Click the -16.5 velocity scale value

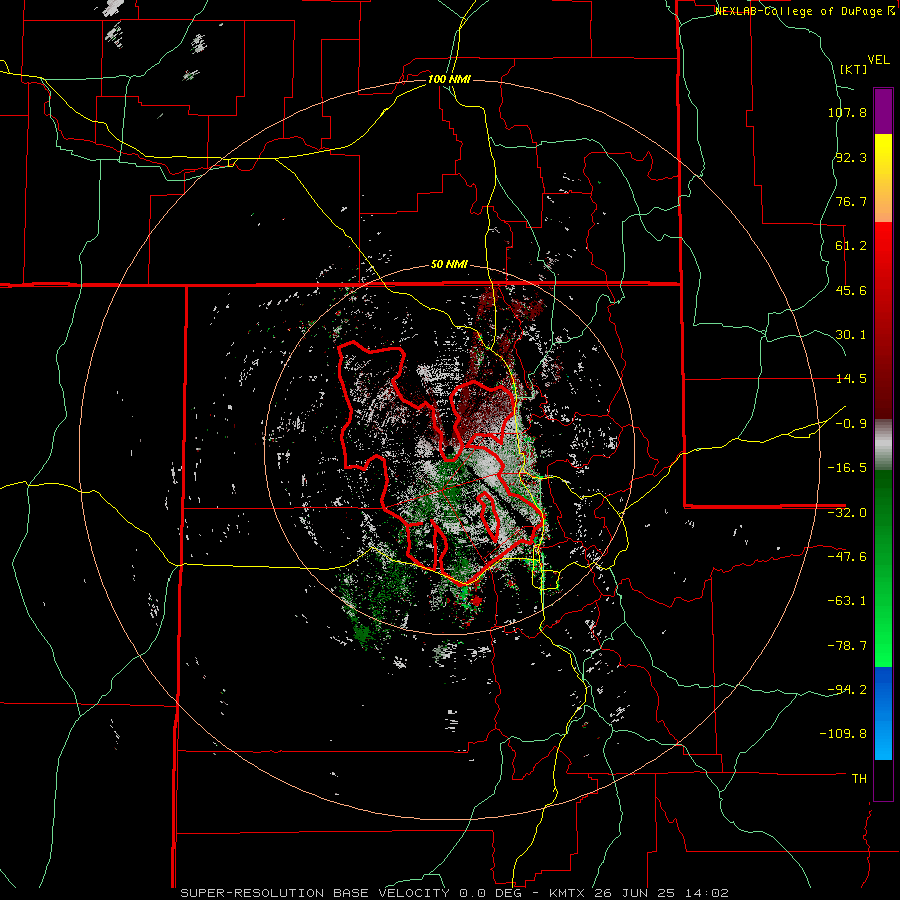(847, 468)
